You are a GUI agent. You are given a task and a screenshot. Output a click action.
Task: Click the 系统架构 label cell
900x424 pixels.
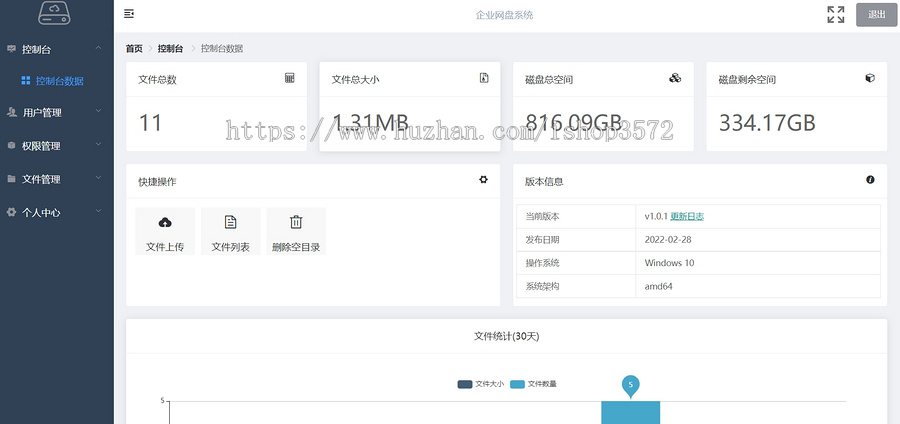[576, 286]
